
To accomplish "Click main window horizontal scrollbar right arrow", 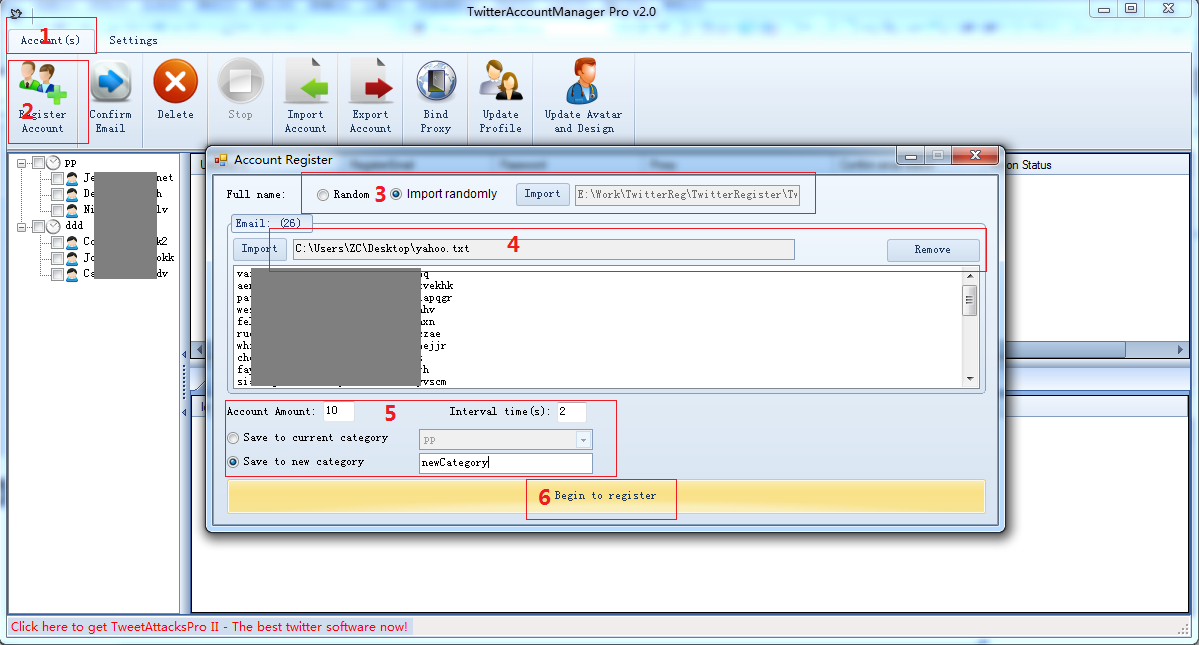I will (1180, 349).
